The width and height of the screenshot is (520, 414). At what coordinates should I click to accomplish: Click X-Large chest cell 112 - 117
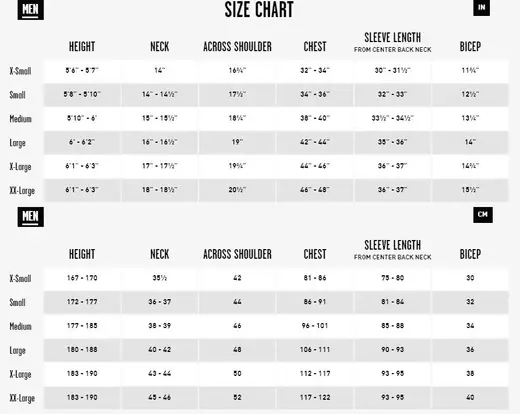(315, 374)
